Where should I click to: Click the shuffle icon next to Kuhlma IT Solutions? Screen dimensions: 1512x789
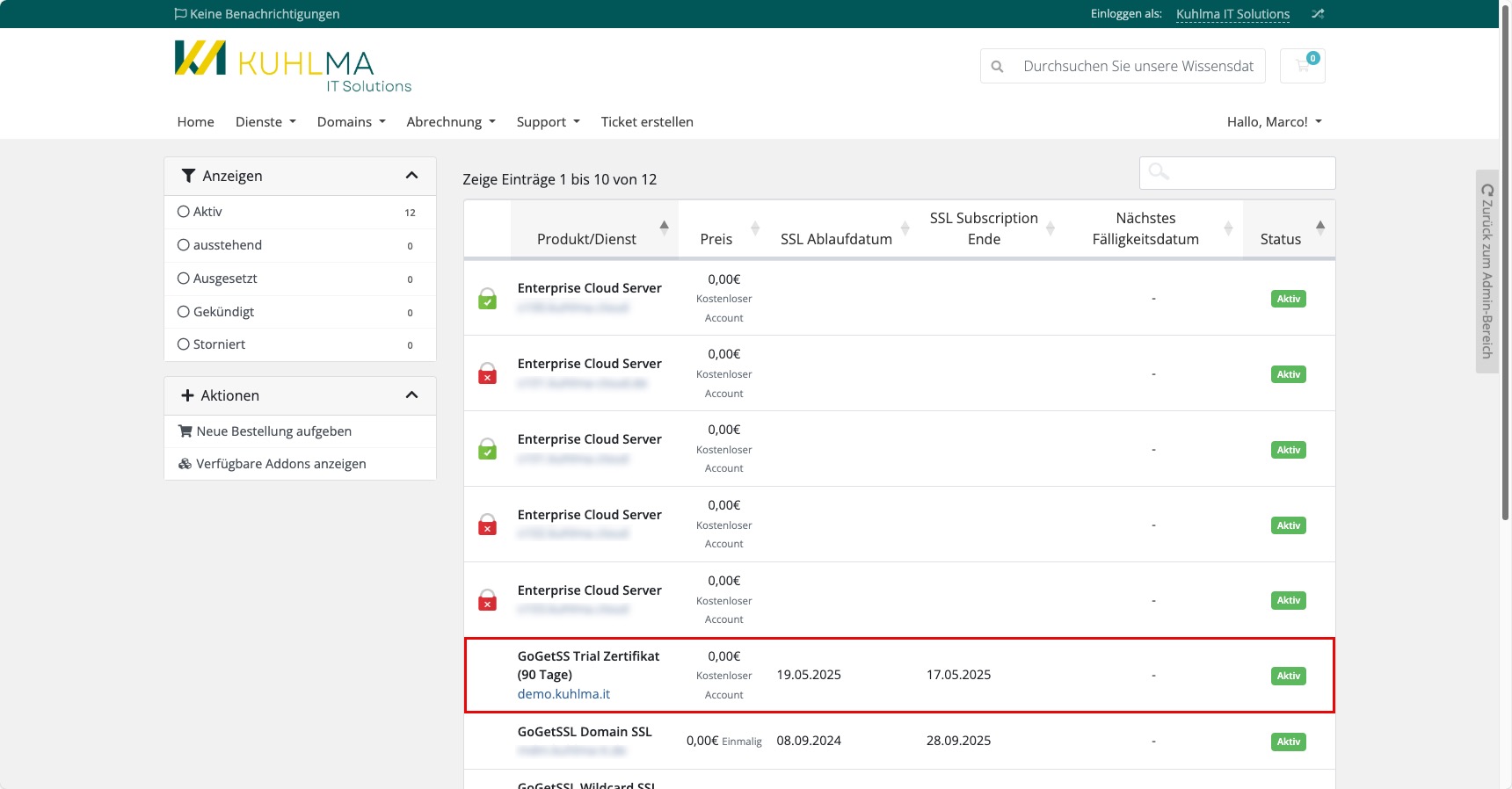click(x=1318, y=14)
